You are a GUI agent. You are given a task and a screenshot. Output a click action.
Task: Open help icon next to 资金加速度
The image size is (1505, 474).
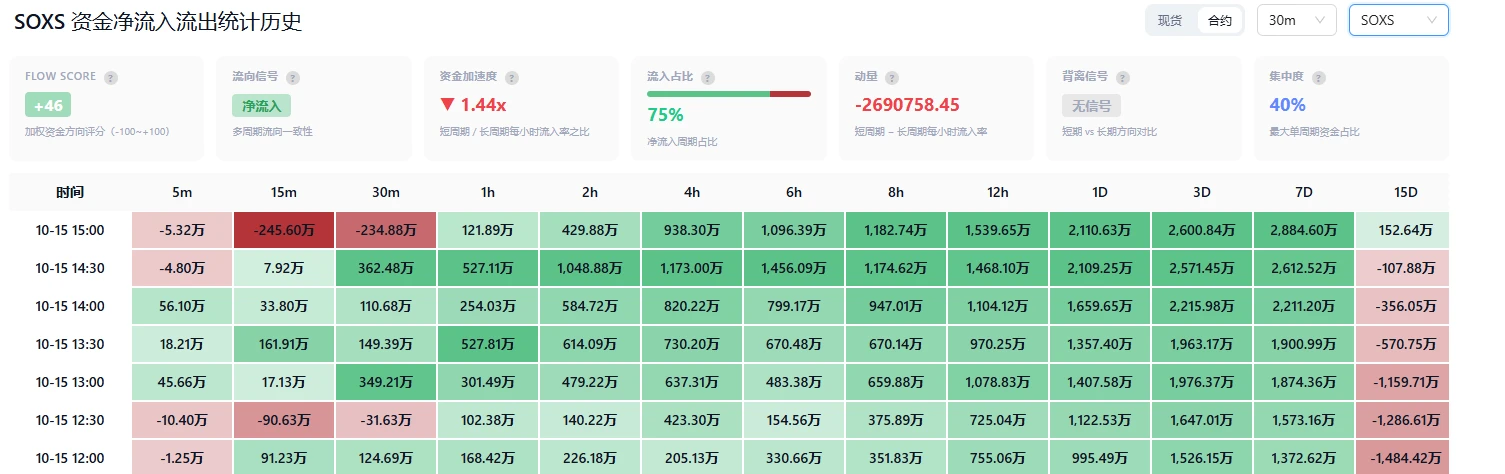(512, 77)
